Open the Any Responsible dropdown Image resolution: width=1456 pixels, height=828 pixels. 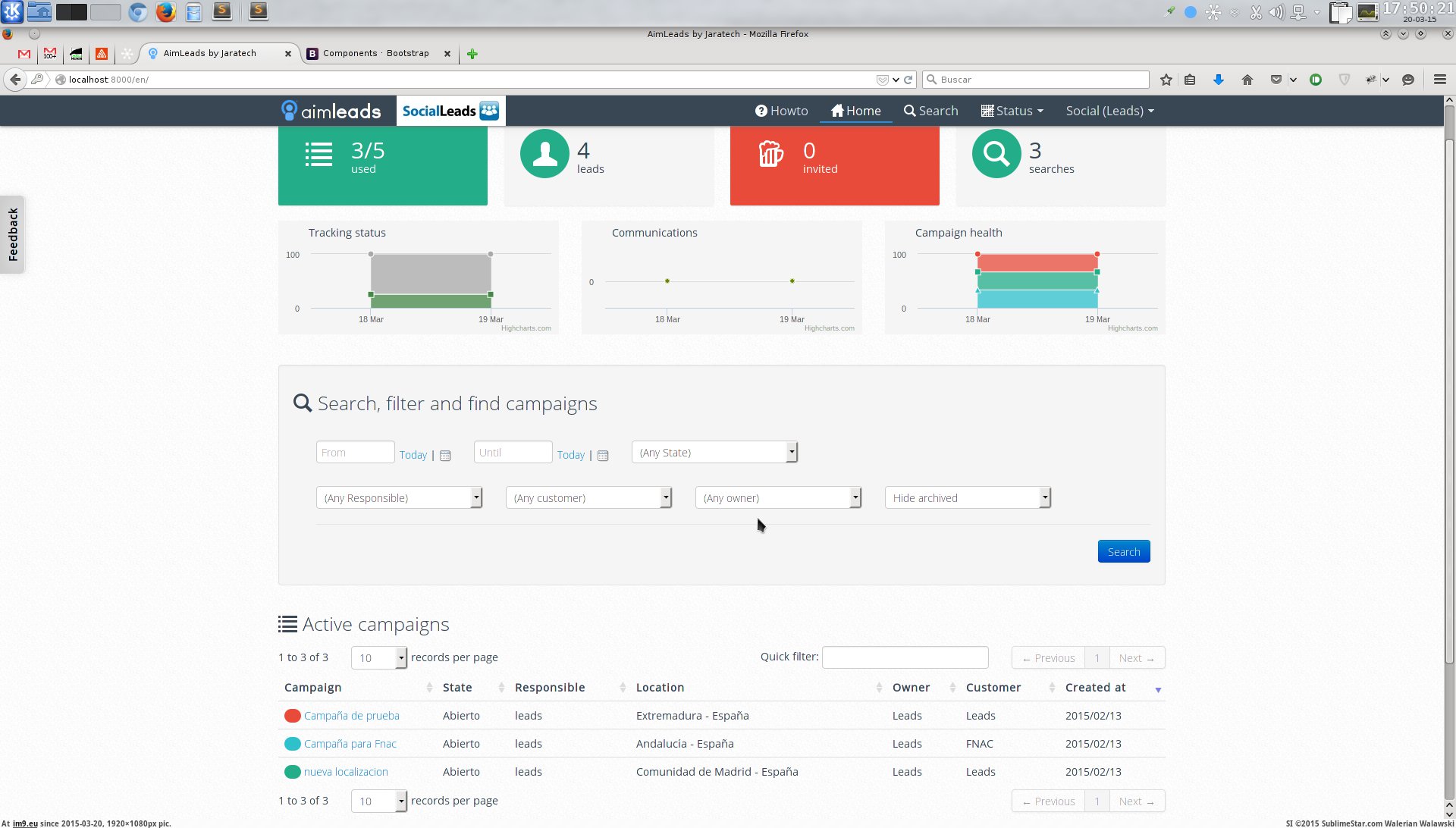click(x=399, y=498)
